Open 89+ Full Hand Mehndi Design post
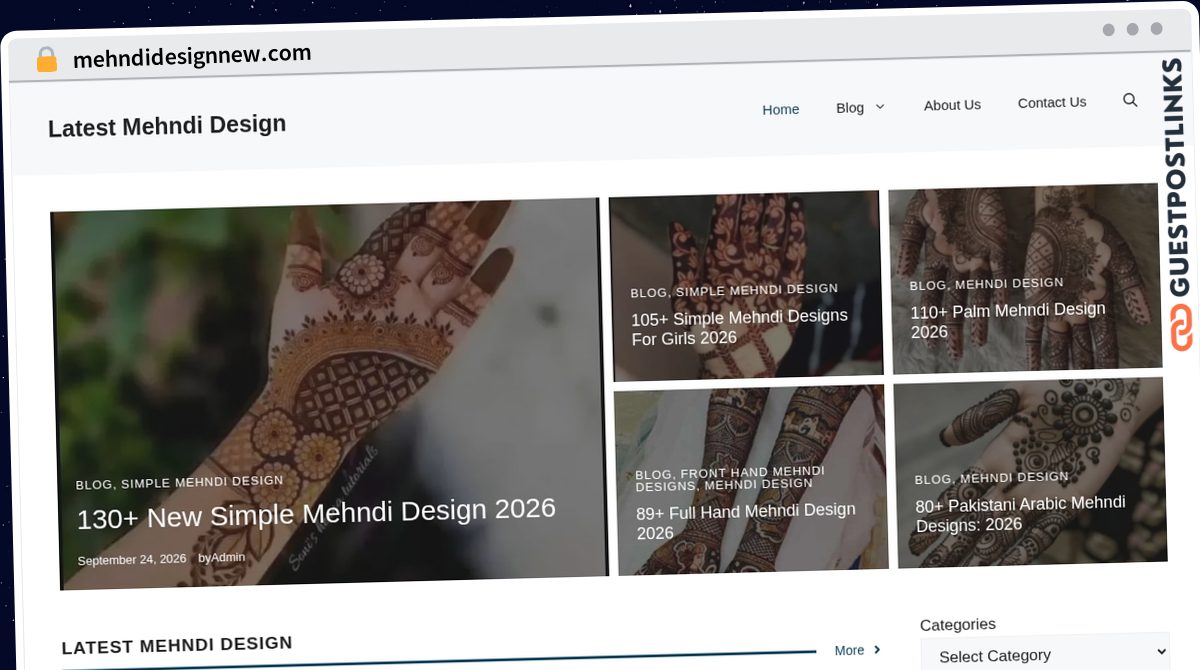 point(745,520)
